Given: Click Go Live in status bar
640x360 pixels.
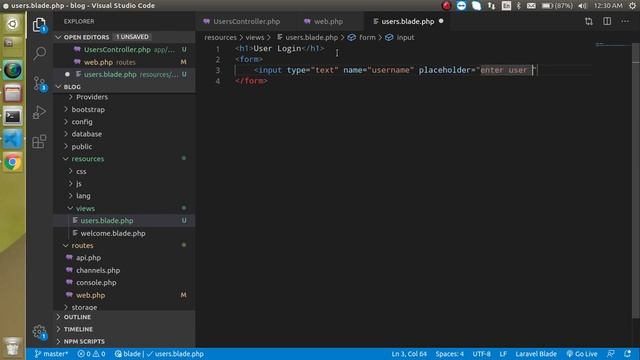Looking at the screenshot, I should pos(582,354).
